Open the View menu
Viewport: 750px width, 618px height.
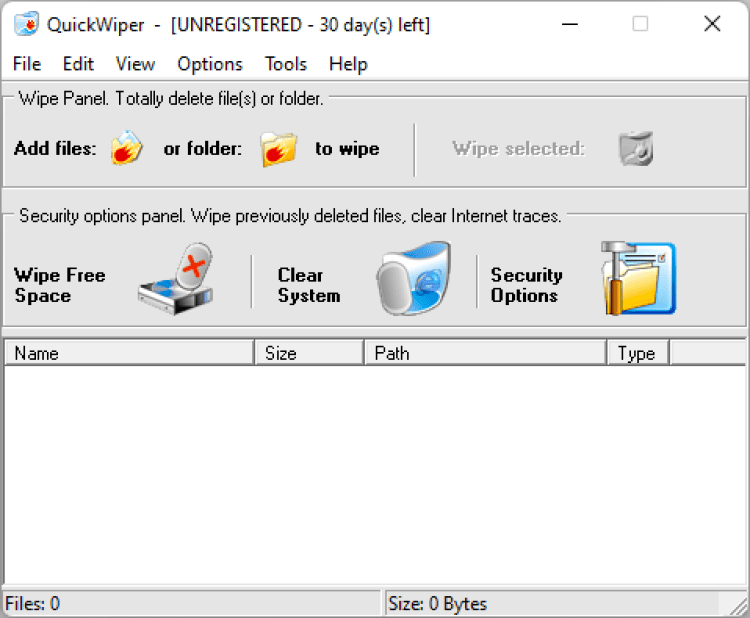(x=135, y=64)
